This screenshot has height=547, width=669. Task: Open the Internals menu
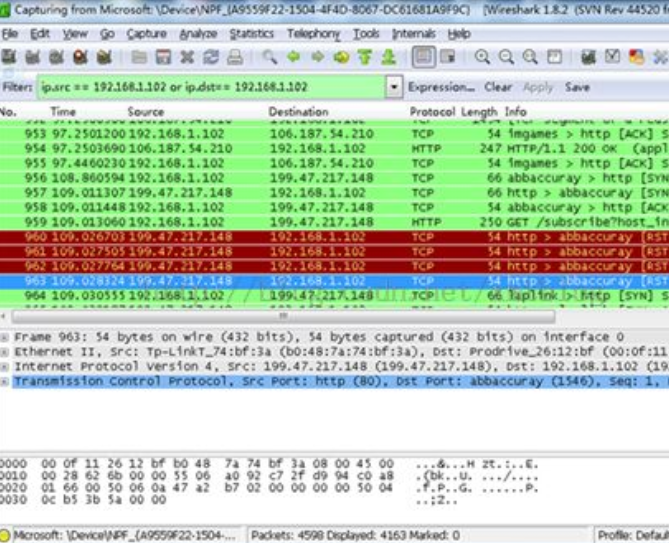tap(413, 34)
